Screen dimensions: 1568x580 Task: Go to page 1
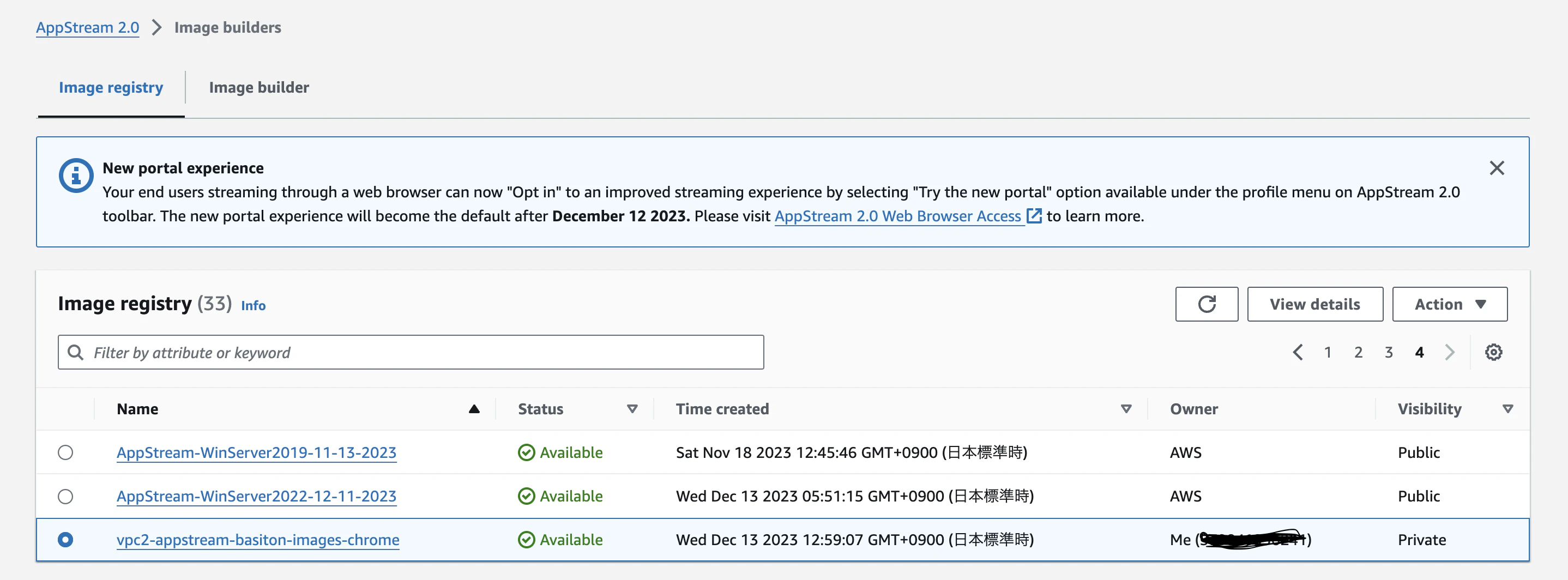(1328, 352)
